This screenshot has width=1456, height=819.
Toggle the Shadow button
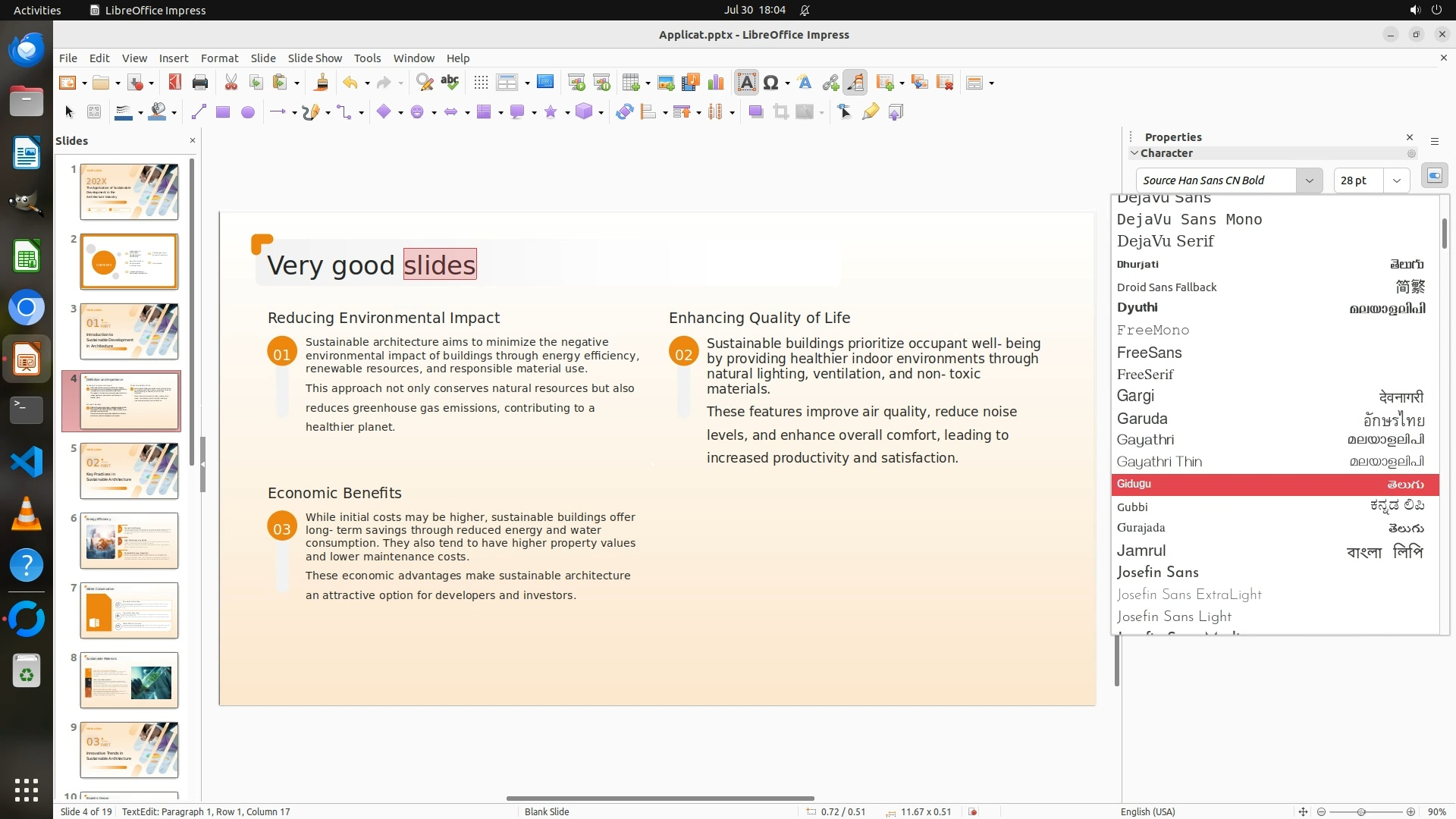[x=755, y=112]
